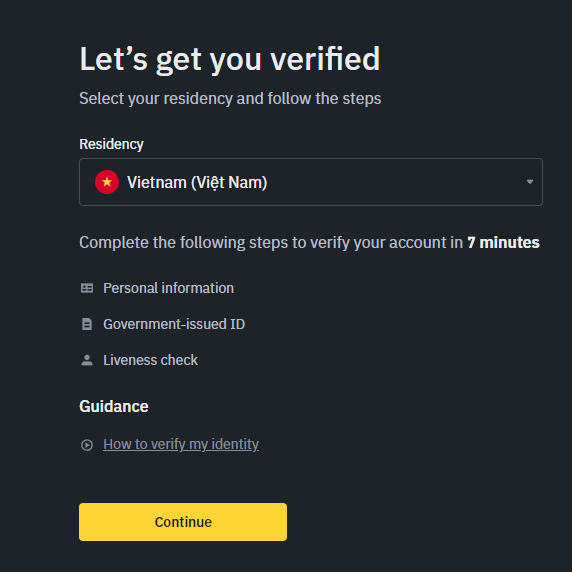Open the Residency country selector box
This screenshot has width=572, height=572.
point(311,182)
